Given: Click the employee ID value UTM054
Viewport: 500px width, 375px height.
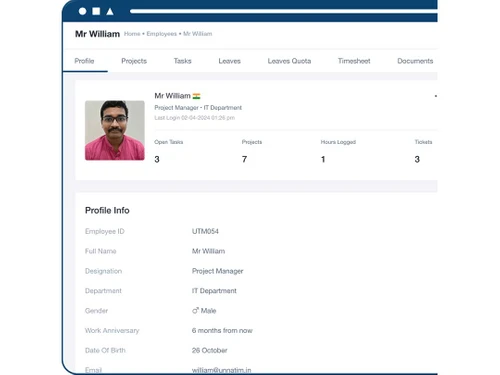Looking at the screenshot, I should (x=205, y=231).
